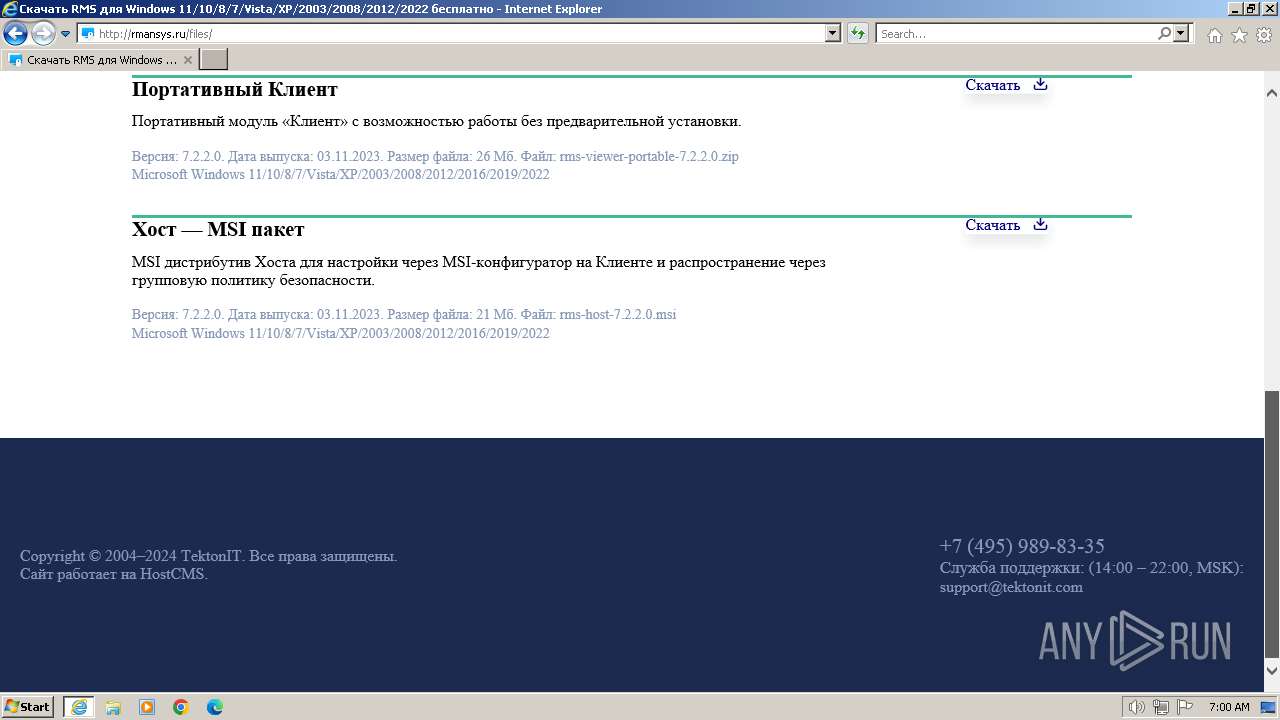Click the rms-host-7.2.2.0.msi version line

click(404, 314)
